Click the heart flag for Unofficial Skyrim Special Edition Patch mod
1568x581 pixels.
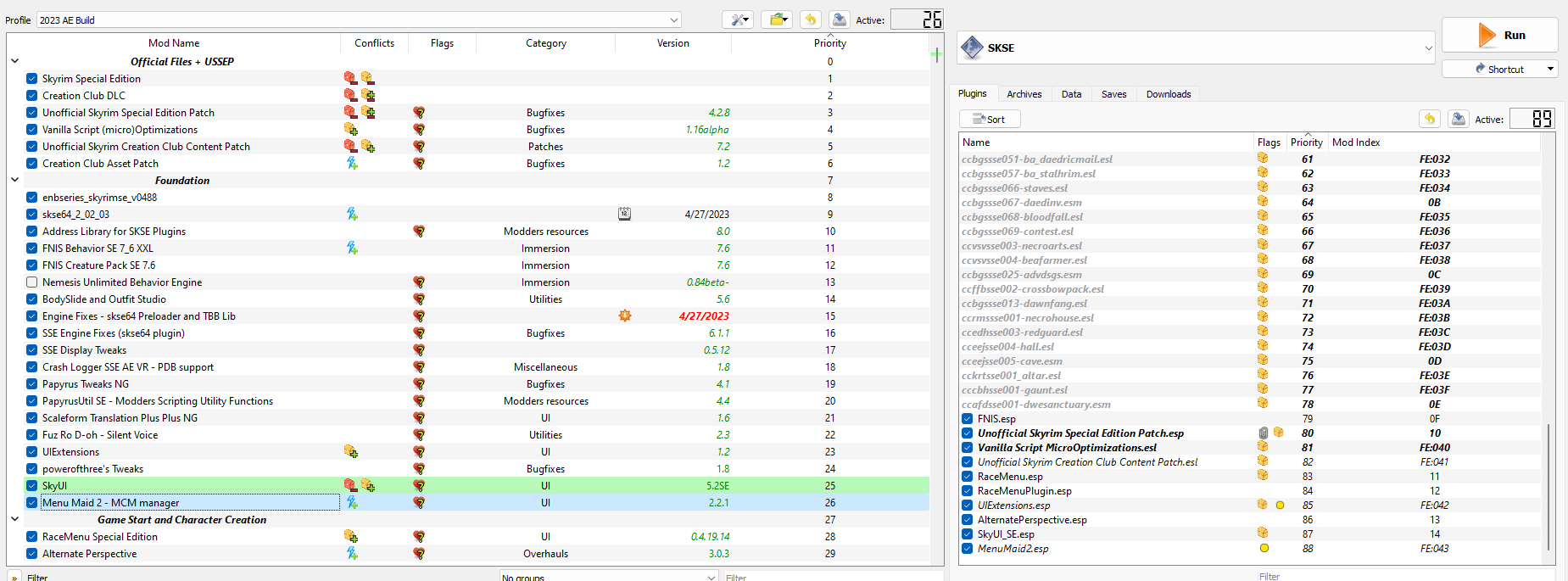(419, 112)
